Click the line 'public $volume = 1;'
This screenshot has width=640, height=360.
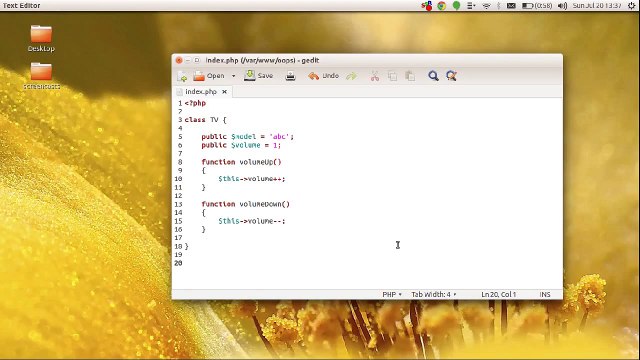(x=241, y=145)
